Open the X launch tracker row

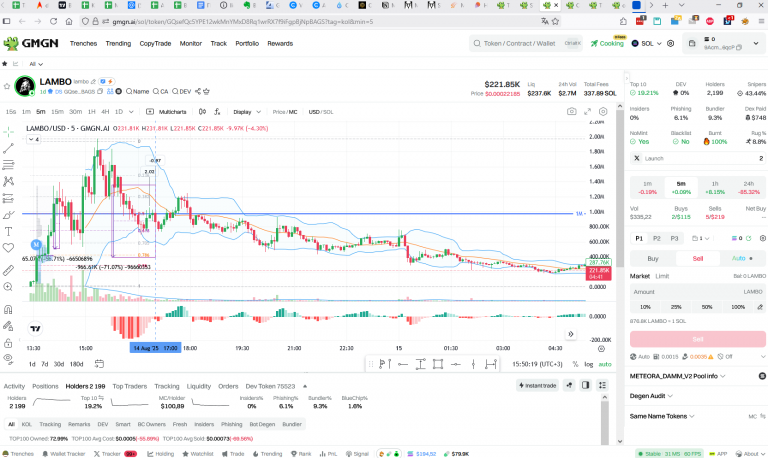point(698,158)
